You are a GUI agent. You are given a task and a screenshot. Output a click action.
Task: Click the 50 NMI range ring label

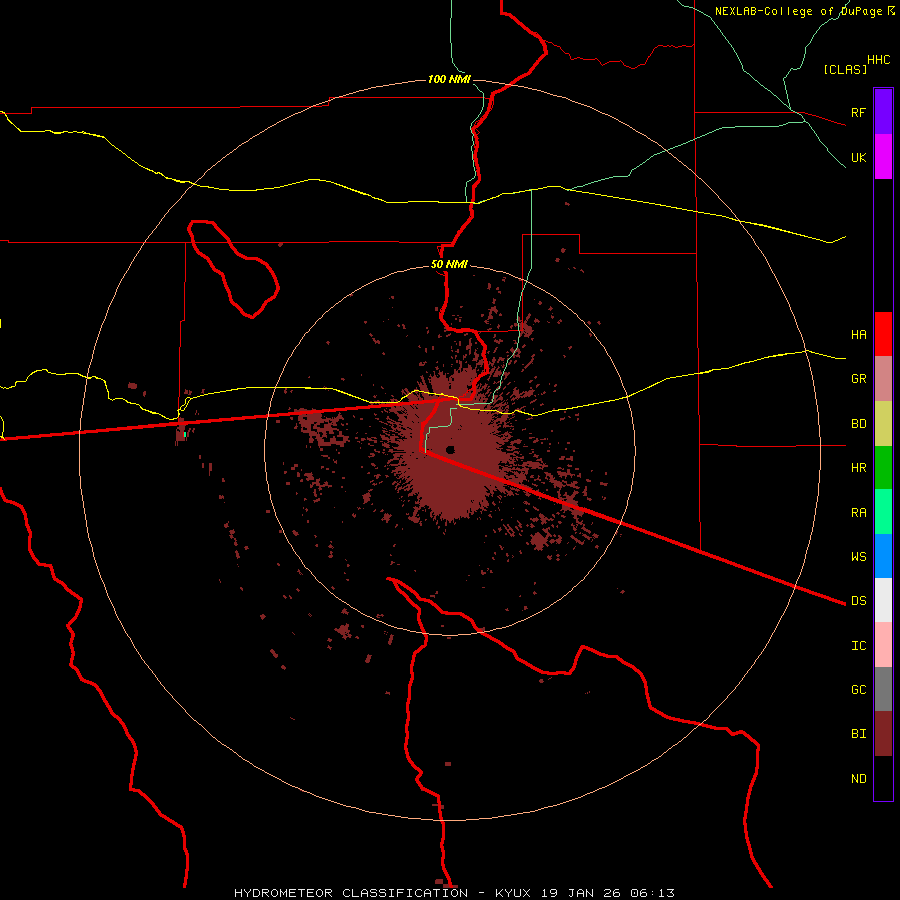tap(449, 264)
